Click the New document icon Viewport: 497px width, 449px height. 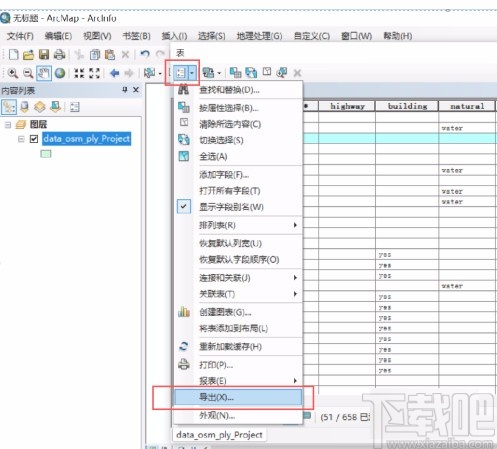(14, 54)
